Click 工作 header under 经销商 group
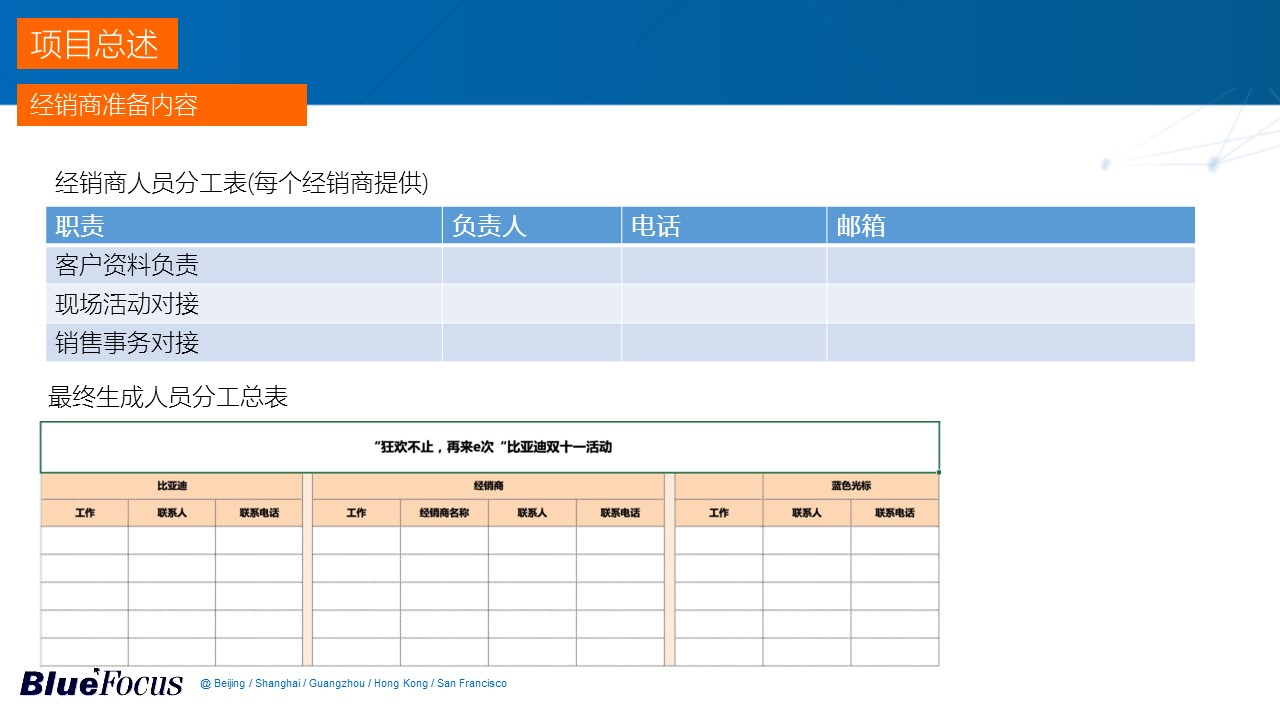This screenshot has height=720, width=1280. [357, 513]
